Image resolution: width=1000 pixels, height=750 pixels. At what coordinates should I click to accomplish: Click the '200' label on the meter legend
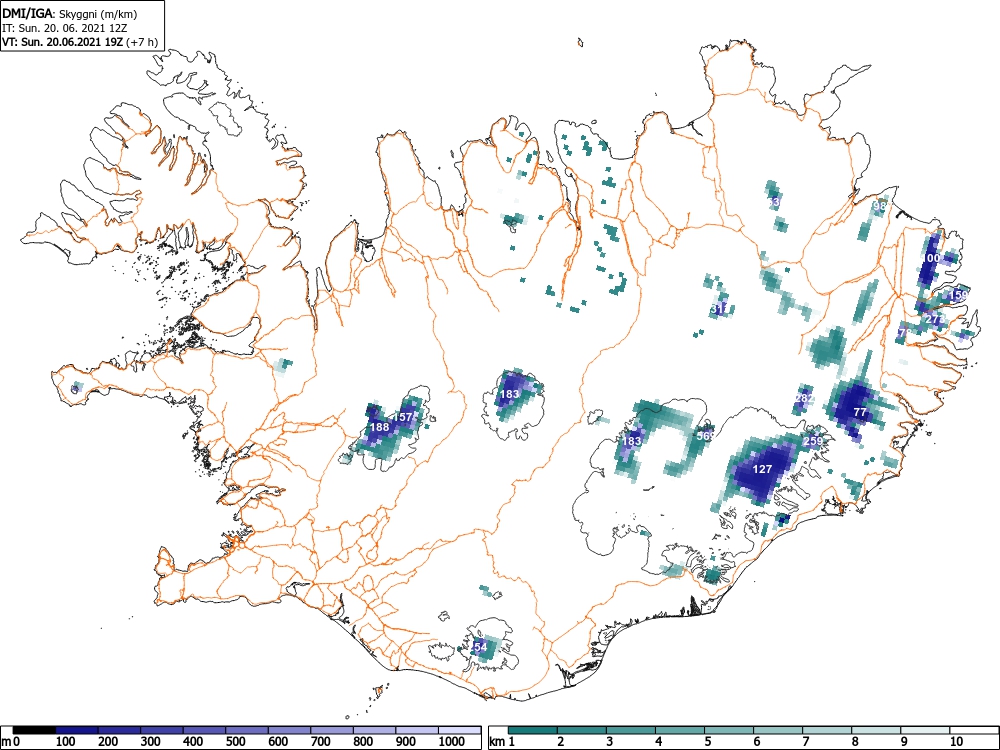coord(108,742)
